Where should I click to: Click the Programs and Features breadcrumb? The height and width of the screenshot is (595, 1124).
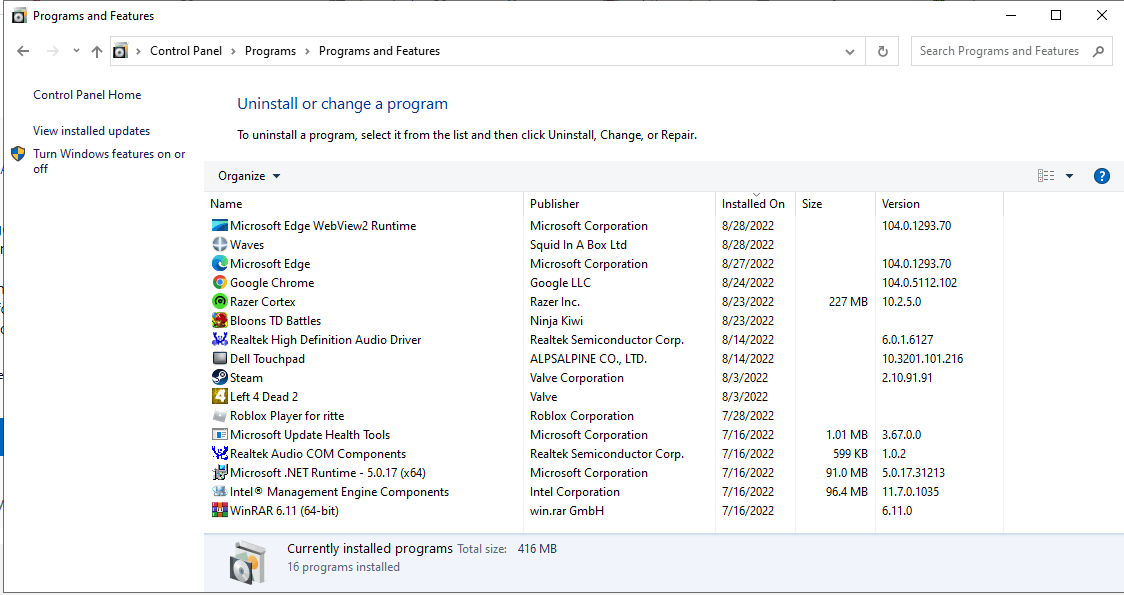click(x=379, y=51)
